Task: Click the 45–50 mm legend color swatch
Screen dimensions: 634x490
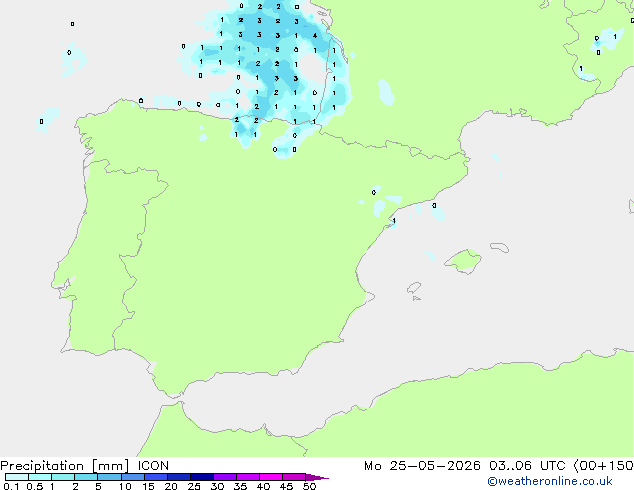Action: click(x=294, y=477)
